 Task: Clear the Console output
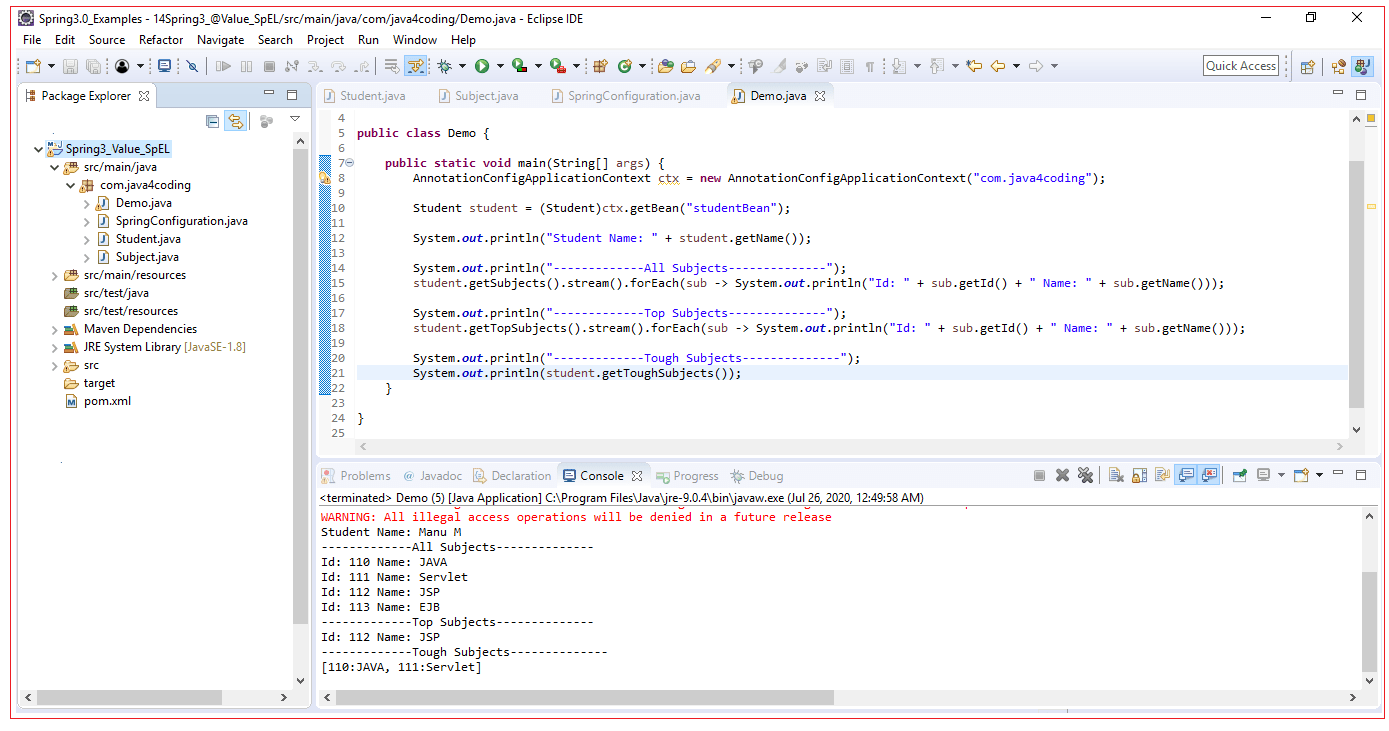coord(1115,474)
